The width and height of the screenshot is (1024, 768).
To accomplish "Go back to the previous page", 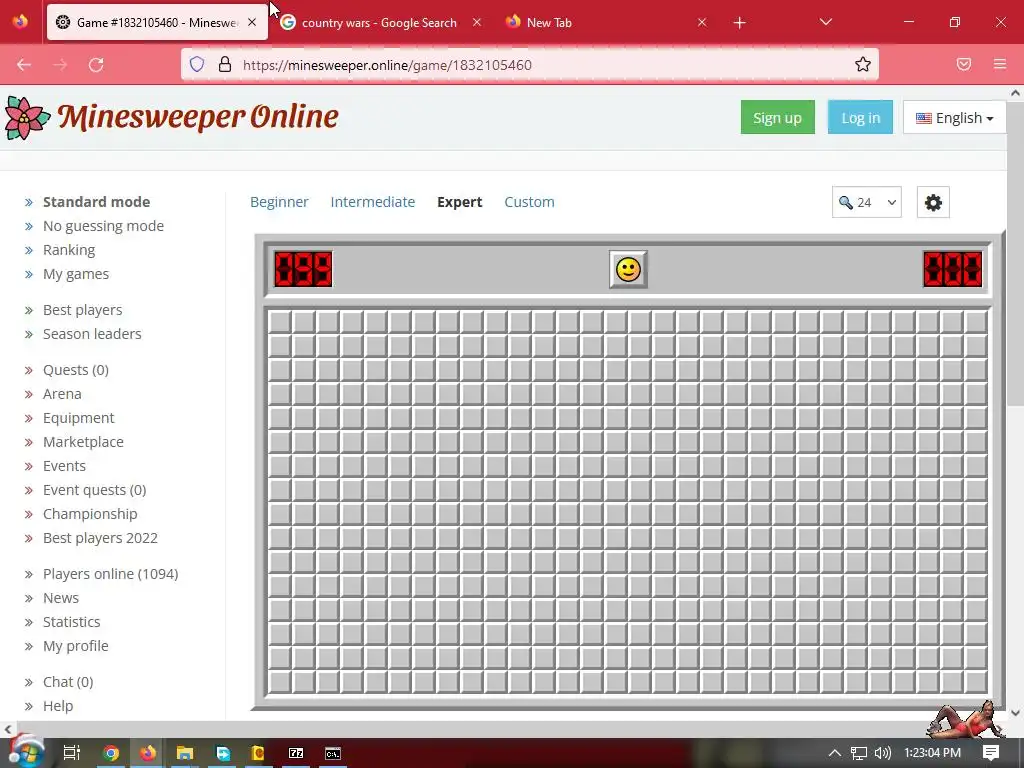I will point(24,65).
